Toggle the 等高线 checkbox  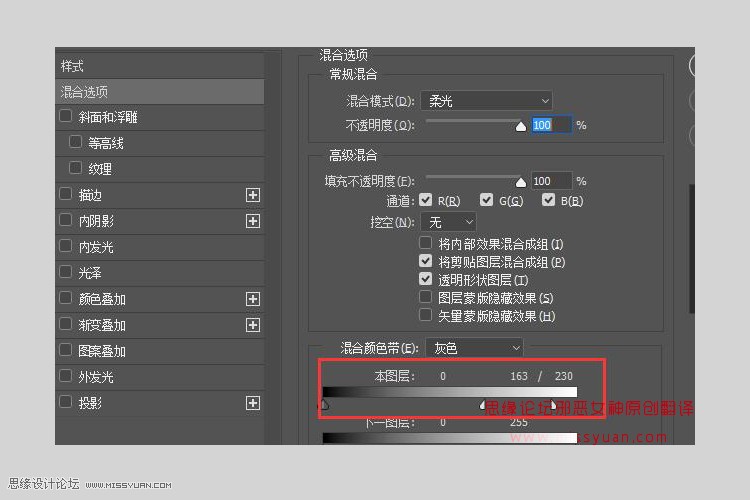75,142
